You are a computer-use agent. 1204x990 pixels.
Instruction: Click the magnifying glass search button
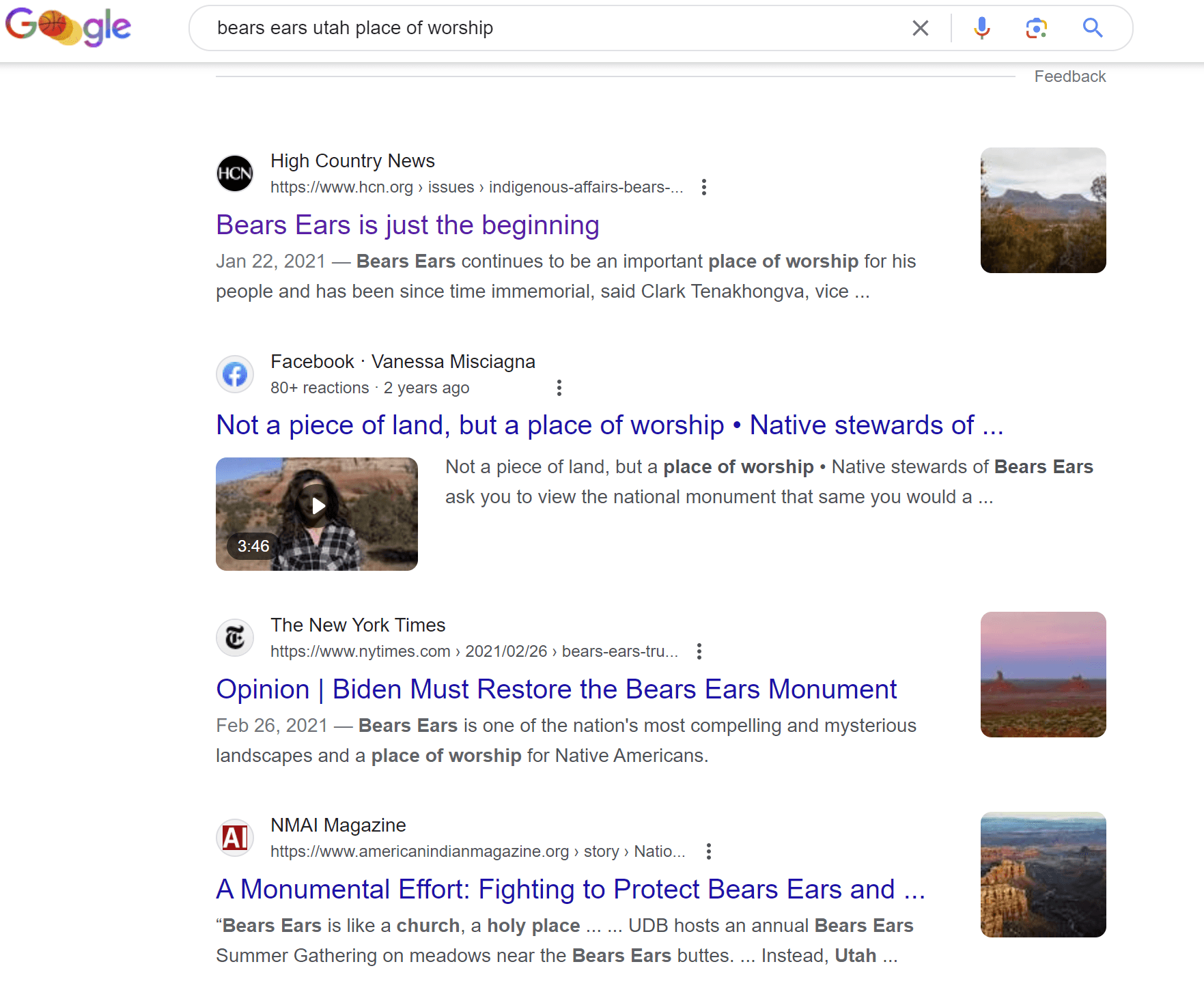[1092, 28]
